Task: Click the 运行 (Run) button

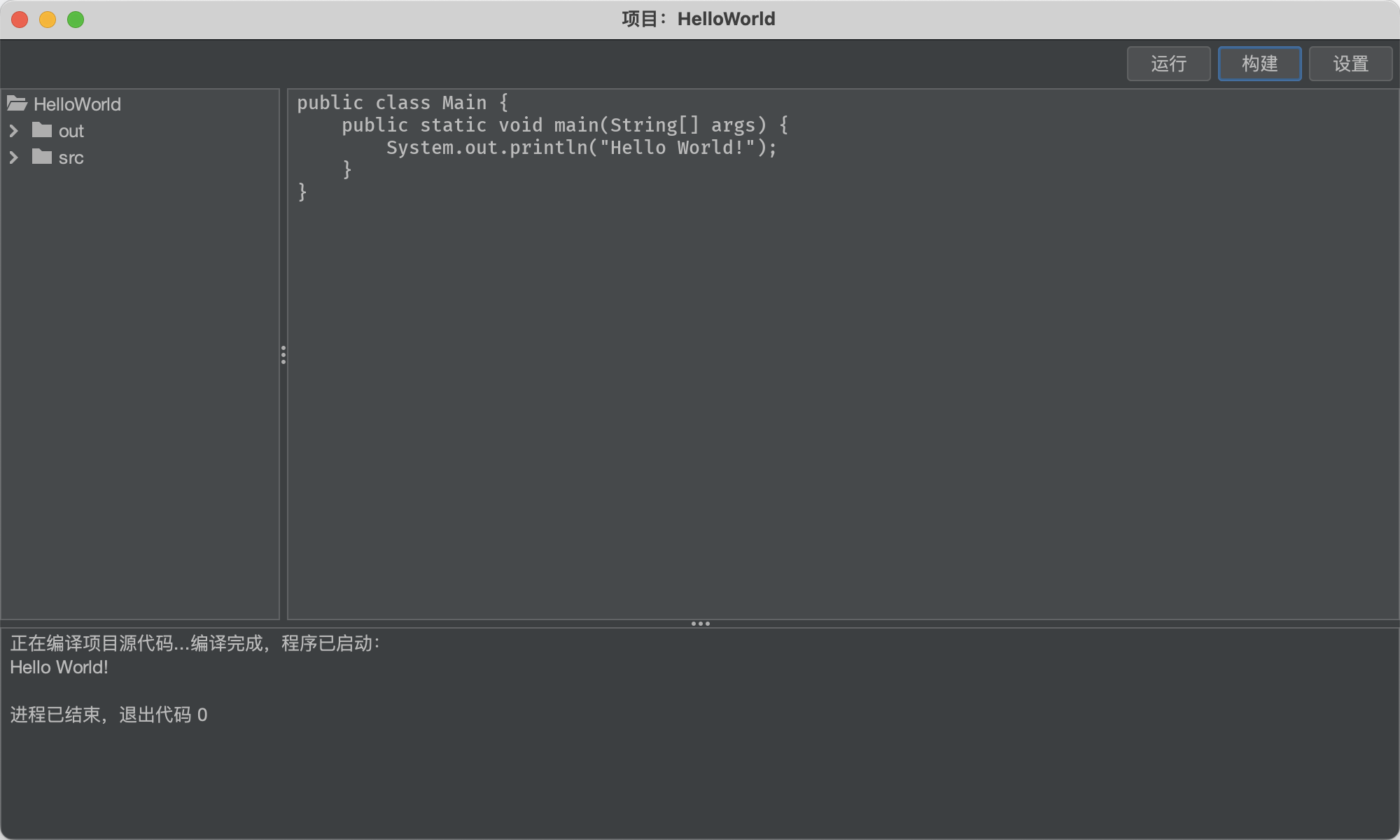Action: [x=1168, y=64]
